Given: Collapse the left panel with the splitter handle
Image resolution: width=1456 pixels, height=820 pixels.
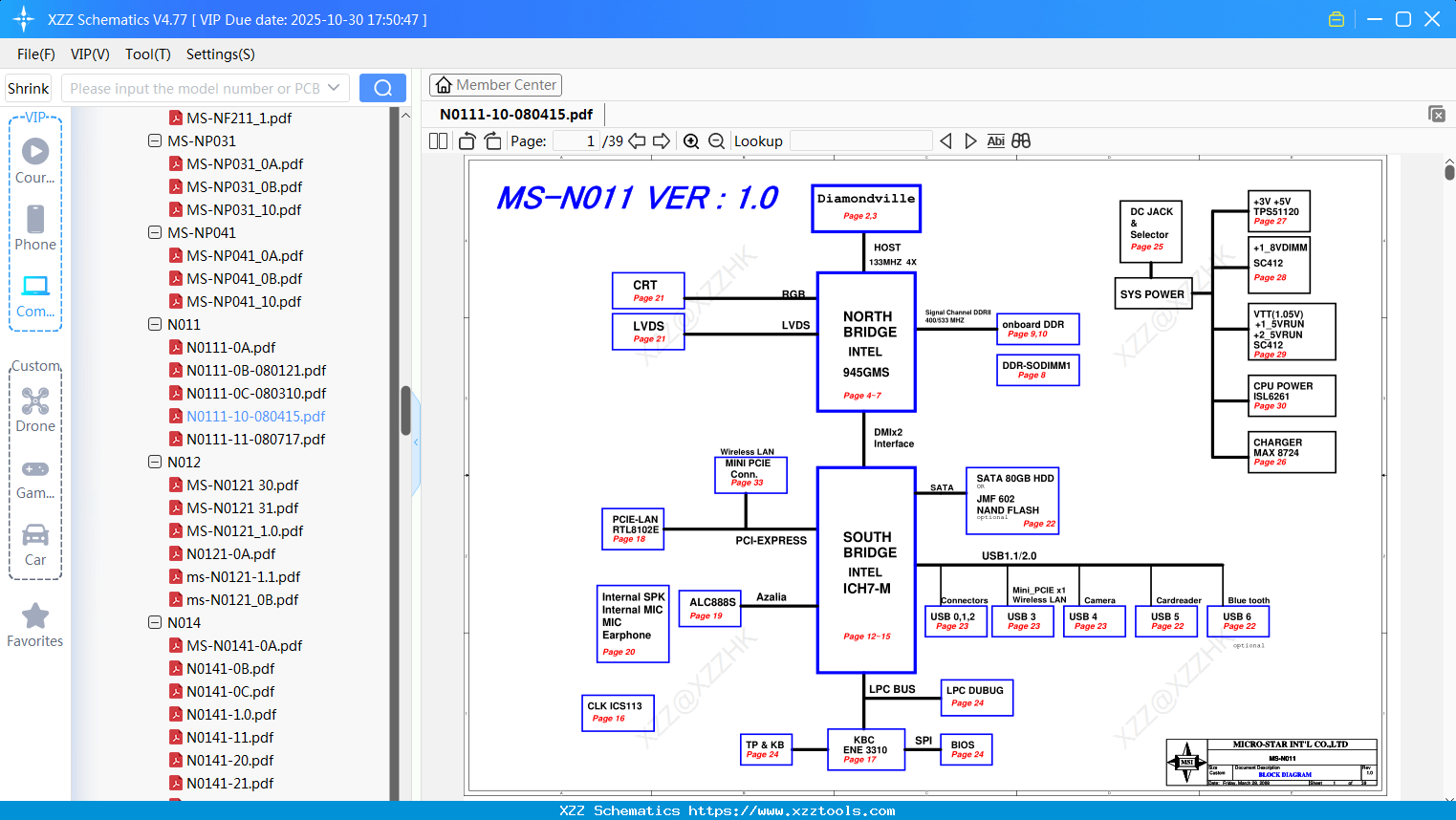Looking at the screenshot, I should click(416, 442).
